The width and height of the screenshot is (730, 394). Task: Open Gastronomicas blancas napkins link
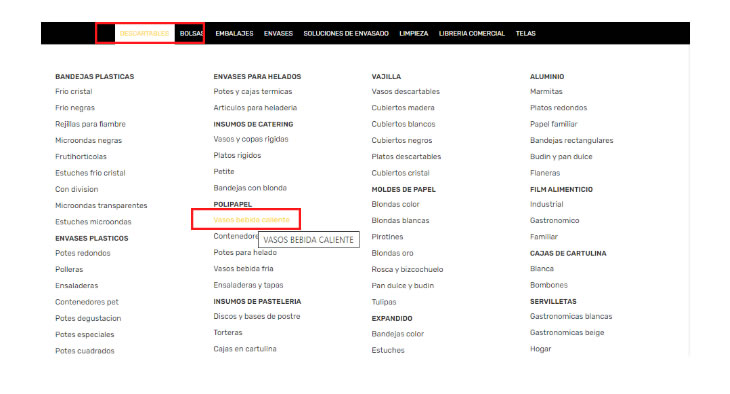(571, 316)
